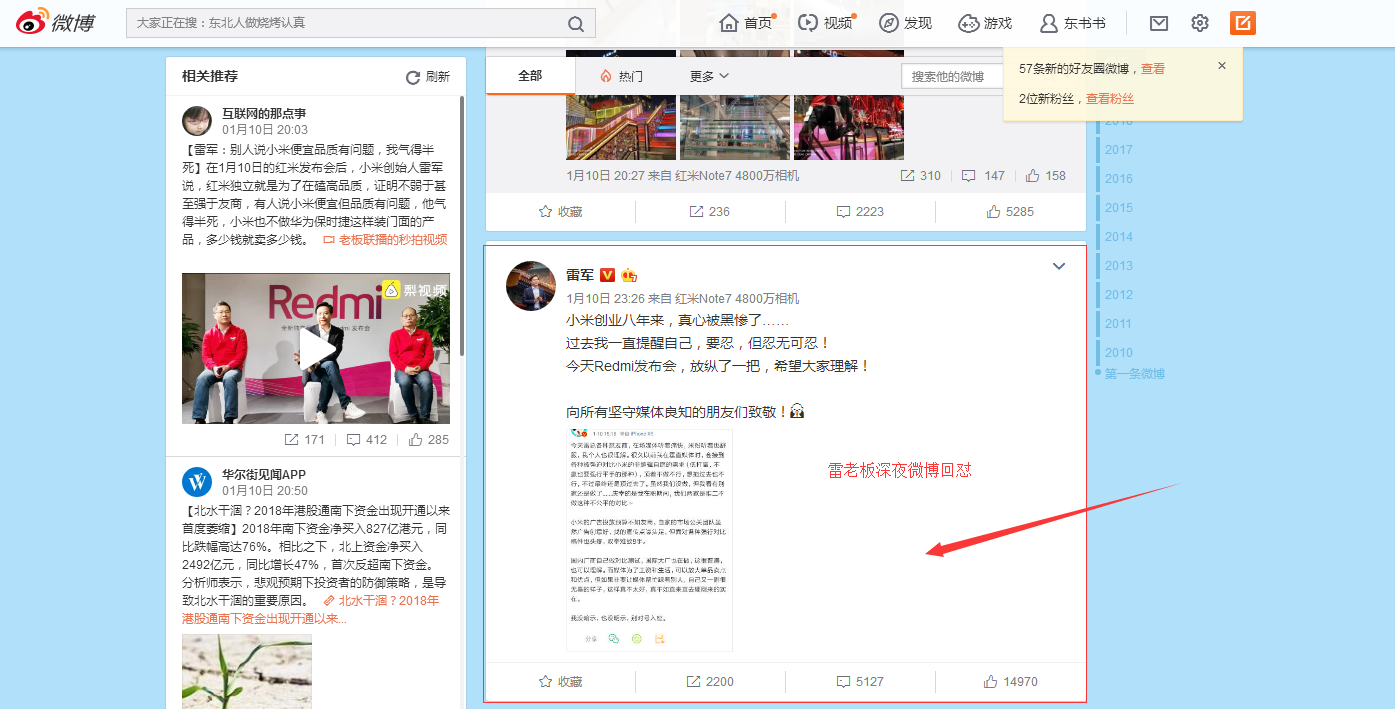Open the settings gear in the header

coord(1200,23)
